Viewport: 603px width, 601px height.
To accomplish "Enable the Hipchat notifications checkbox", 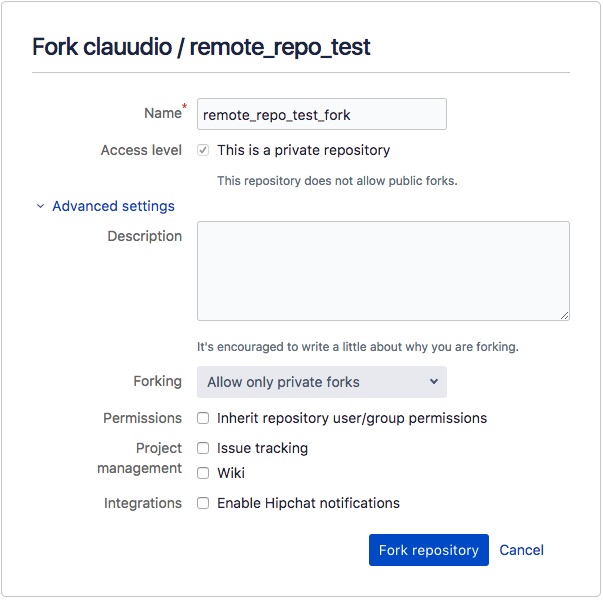I will click(x=203, y=503).
